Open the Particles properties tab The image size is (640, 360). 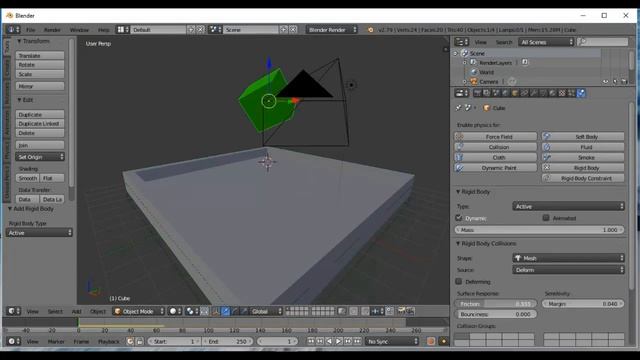571,93
